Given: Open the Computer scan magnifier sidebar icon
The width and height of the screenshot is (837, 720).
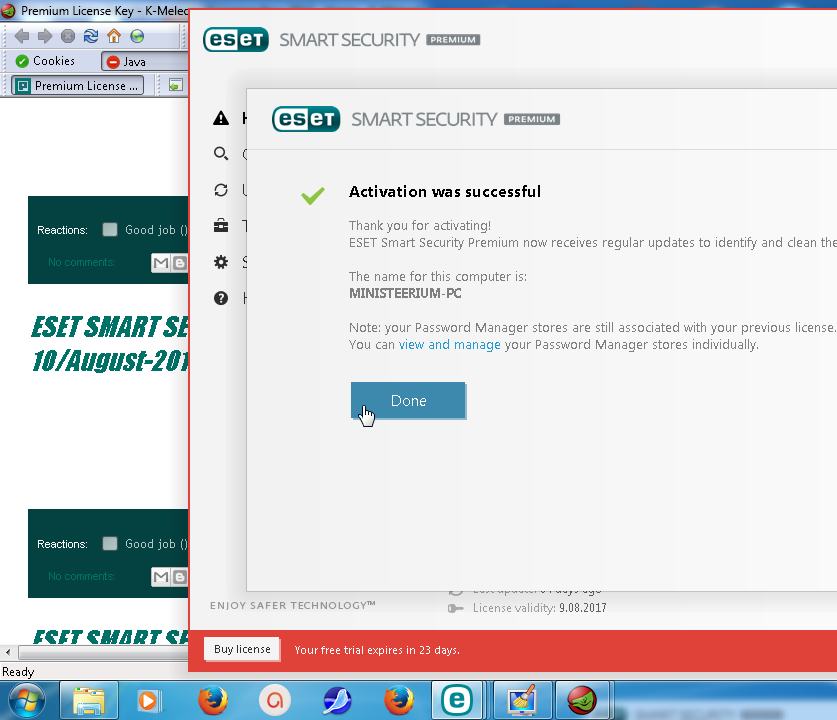Looking at the screenshot, I should (221, 154).
